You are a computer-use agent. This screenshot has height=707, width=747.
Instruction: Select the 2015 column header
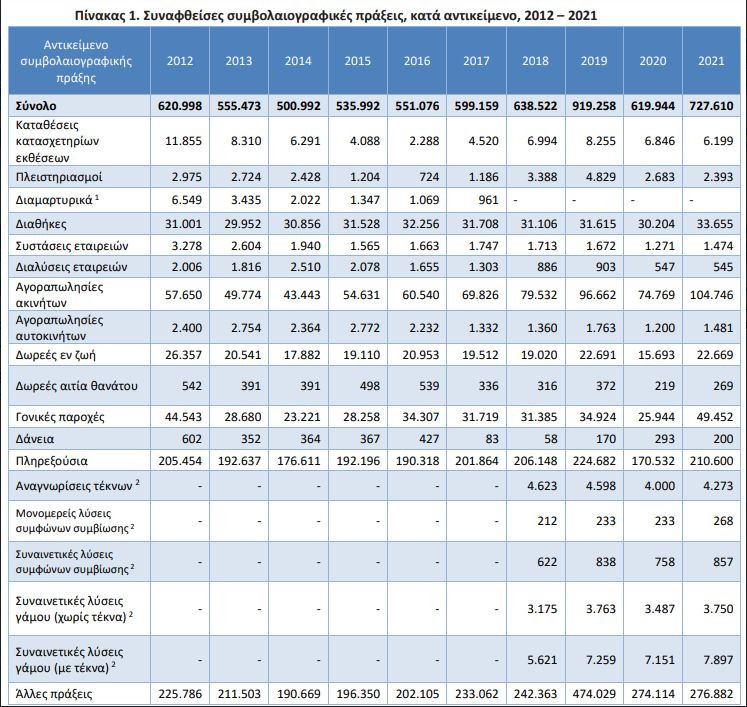tap(358, 61)
